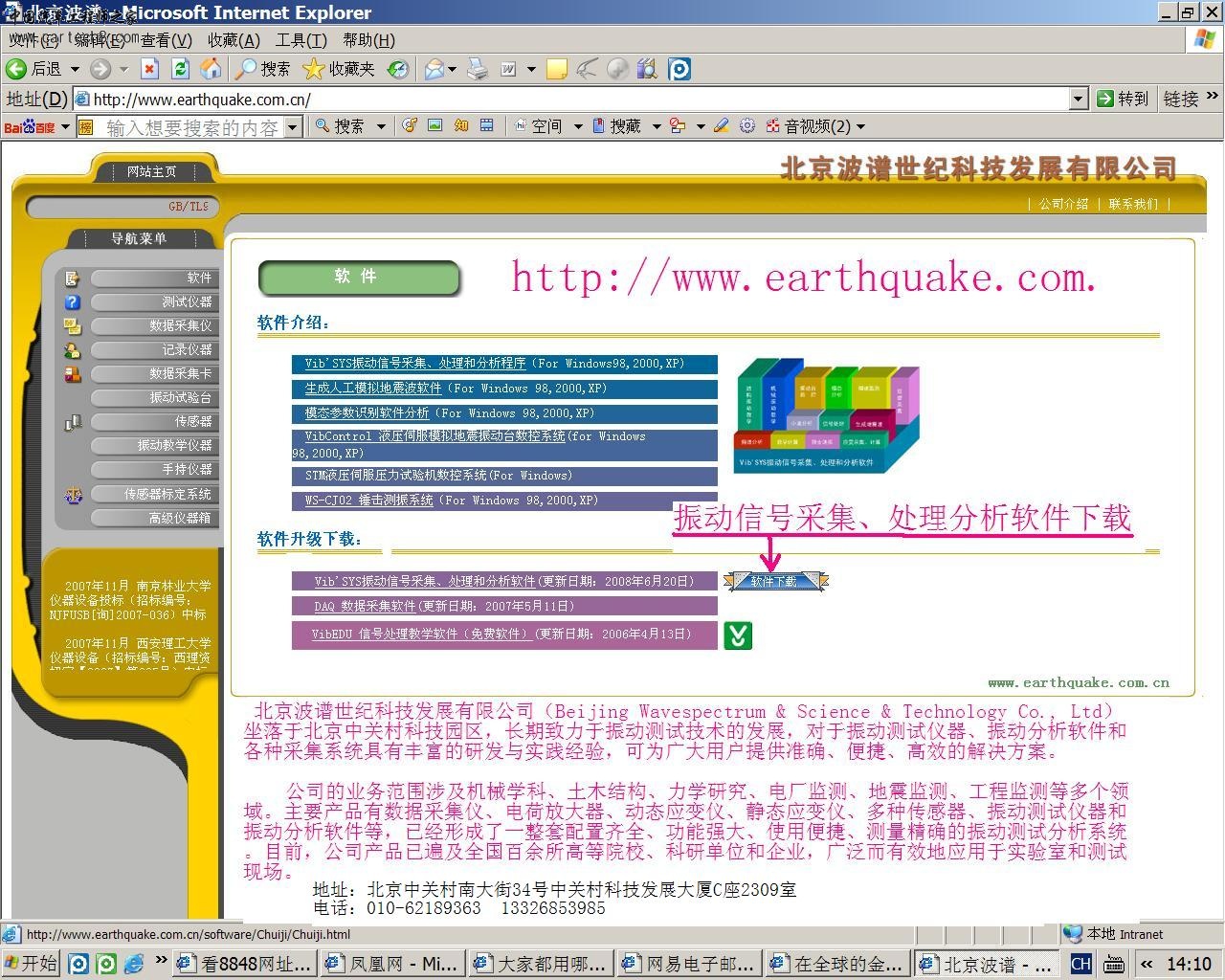The height and width of the screenshot is (980, 1225).
Task: Open the 生成人工模拟地震波软件 link
Action: pyautogui.click(x=373, y=389)
